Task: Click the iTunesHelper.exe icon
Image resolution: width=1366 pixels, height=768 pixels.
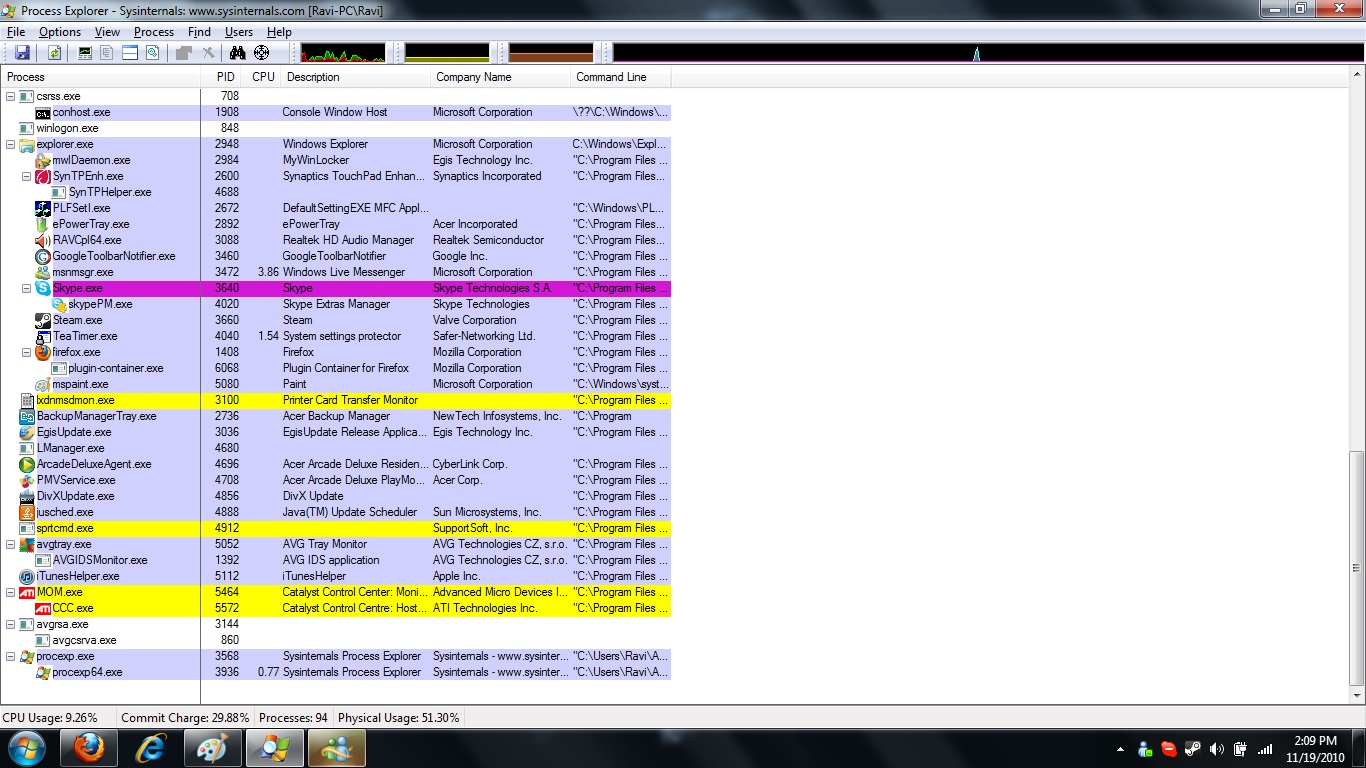Action: pos(27,576)
